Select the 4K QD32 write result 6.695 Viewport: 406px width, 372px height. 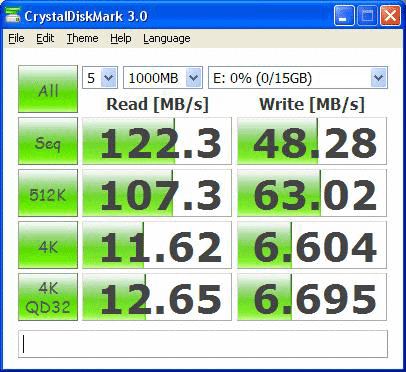(x=312, y=297)
